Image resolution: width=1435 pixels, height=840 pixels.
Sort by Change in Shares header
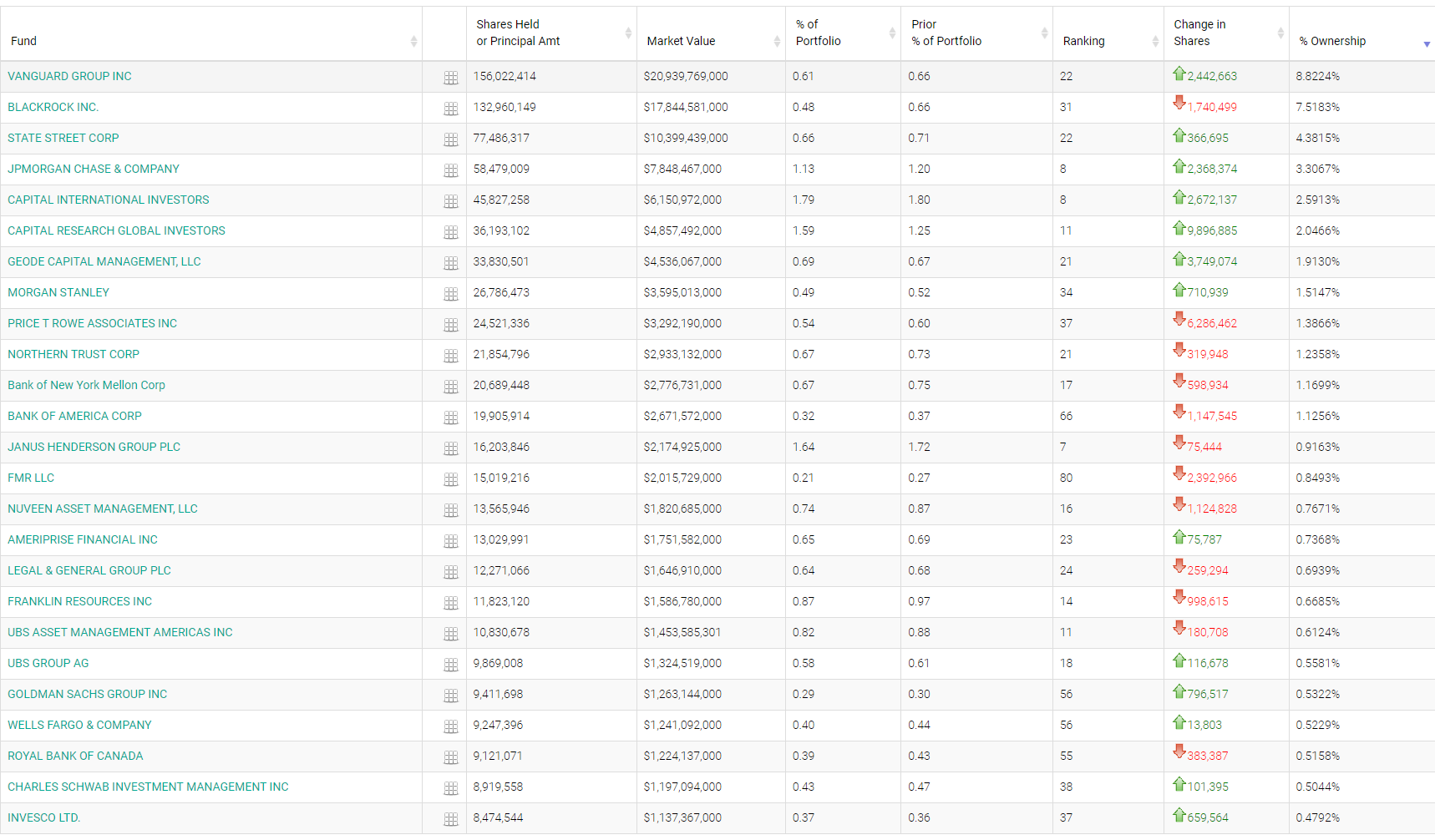(x=1226, y=33)
